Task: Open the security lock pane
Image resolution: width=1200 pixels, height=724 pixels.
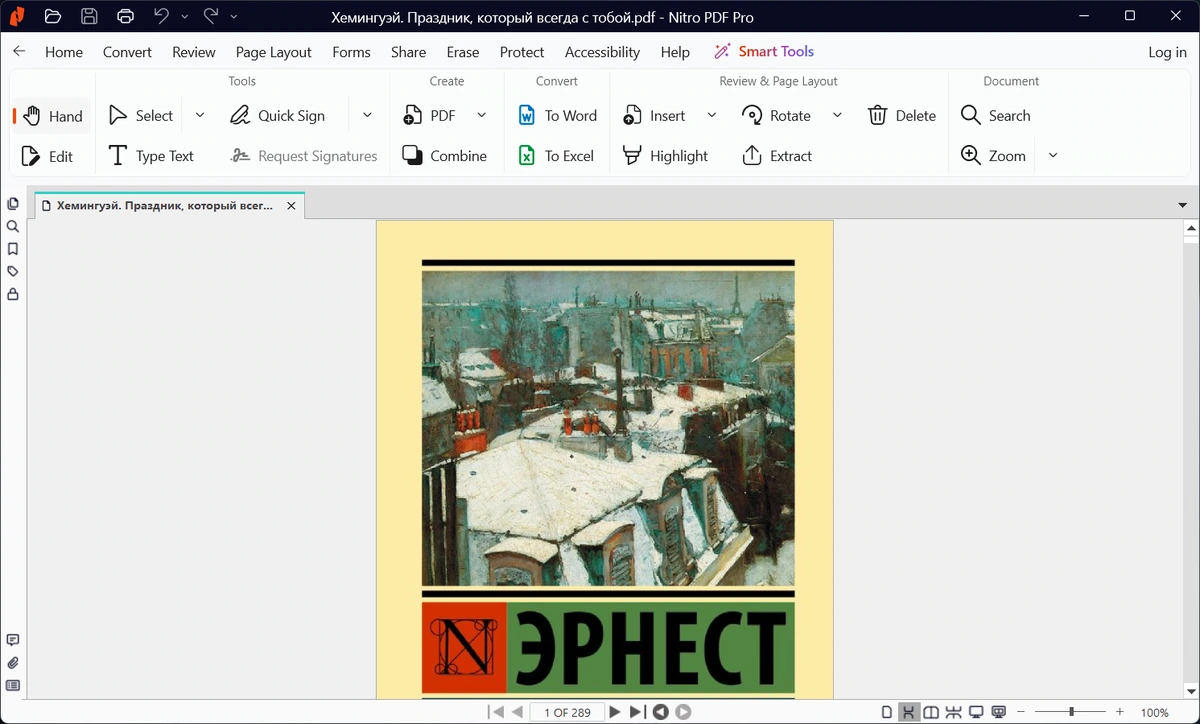Action: (13, 295)
